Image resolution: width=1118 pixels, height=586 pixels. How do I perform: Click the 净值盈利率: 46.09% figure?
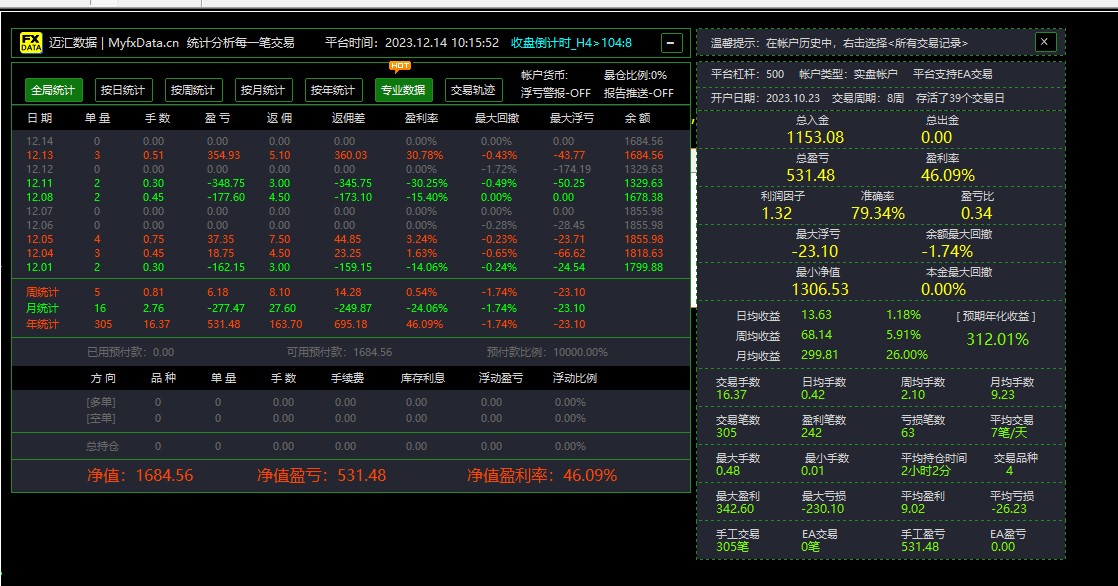[542, 476]
